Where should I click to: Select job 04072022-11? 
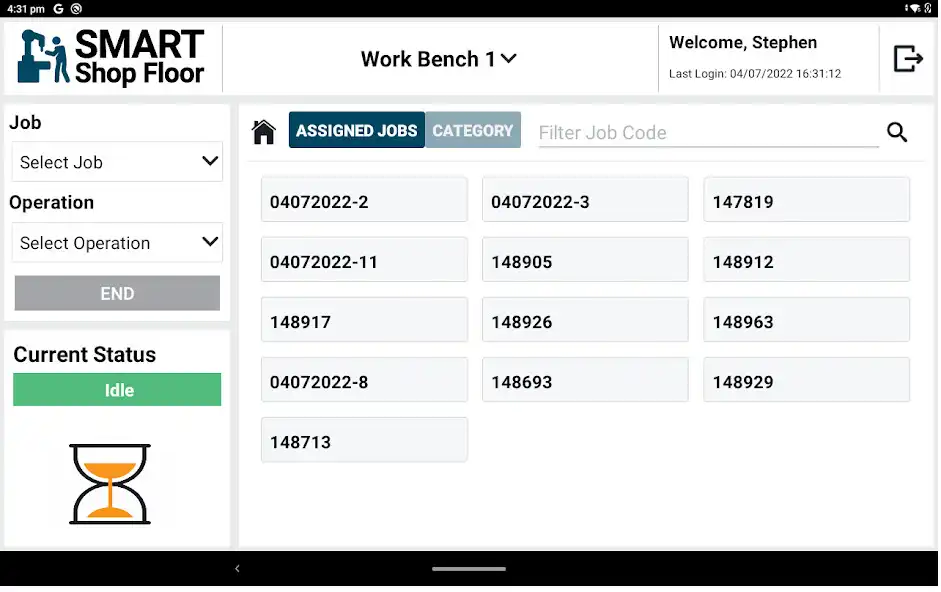[x=364, y=259]
